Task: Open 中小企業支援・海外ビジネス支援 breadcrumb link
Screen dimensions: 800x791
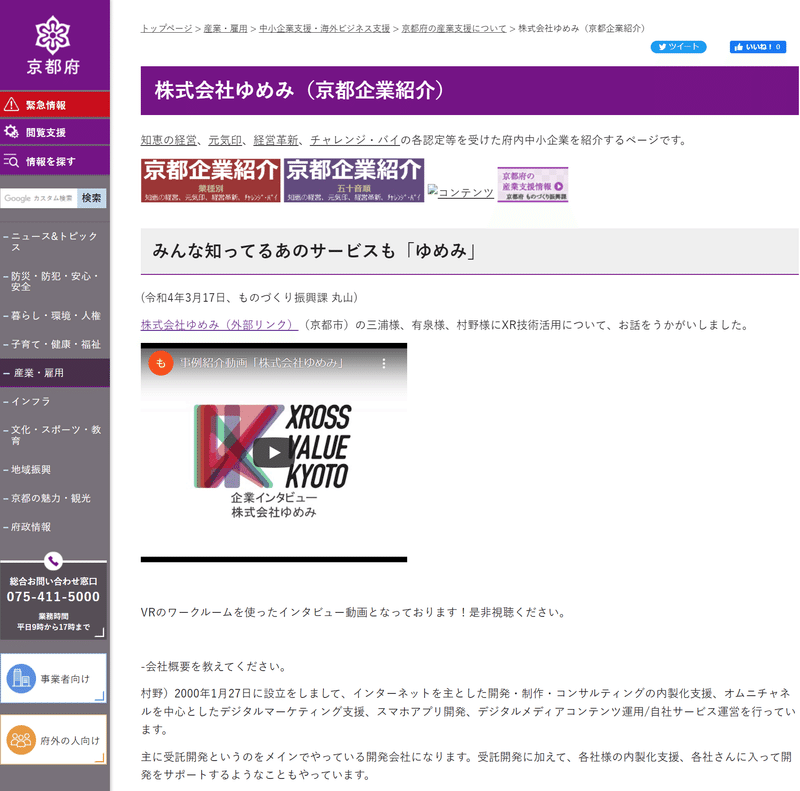Action: click(324, 29)
